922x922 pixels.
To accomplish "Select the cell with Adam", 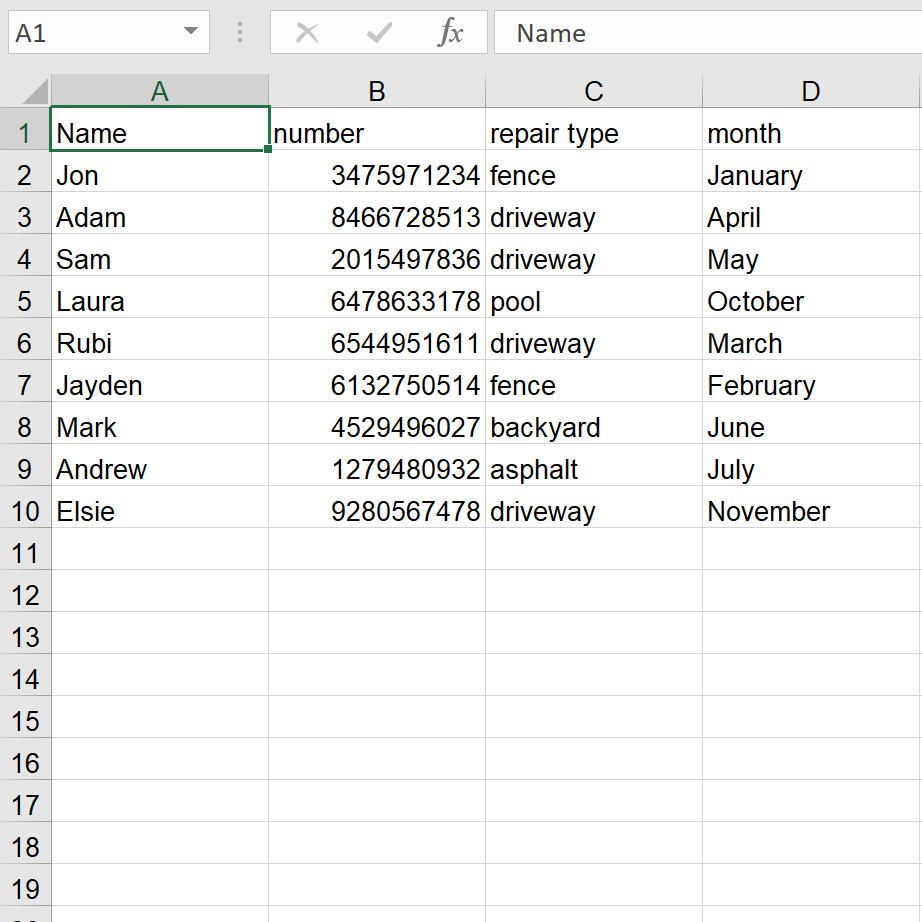I will coord(160,213).
